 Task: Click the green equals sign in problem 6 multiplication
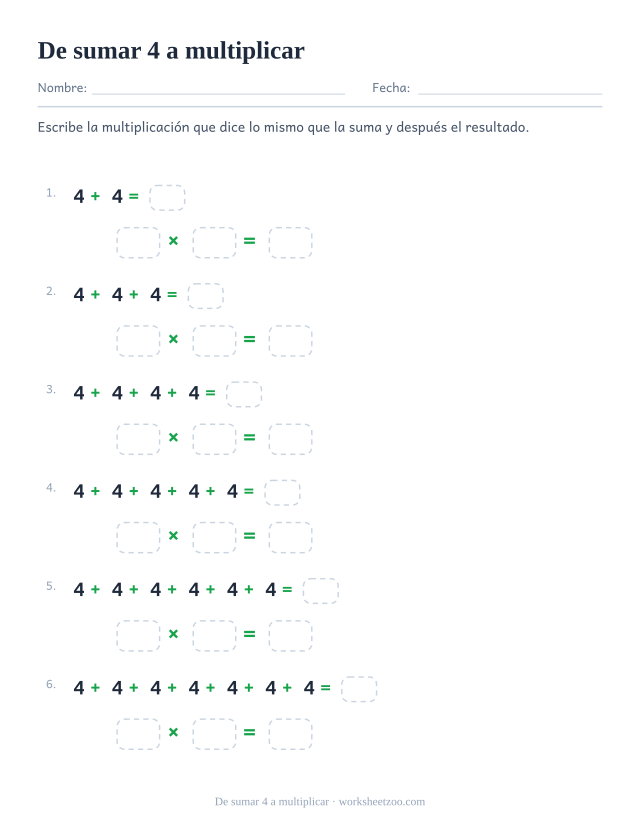(249, 732)
